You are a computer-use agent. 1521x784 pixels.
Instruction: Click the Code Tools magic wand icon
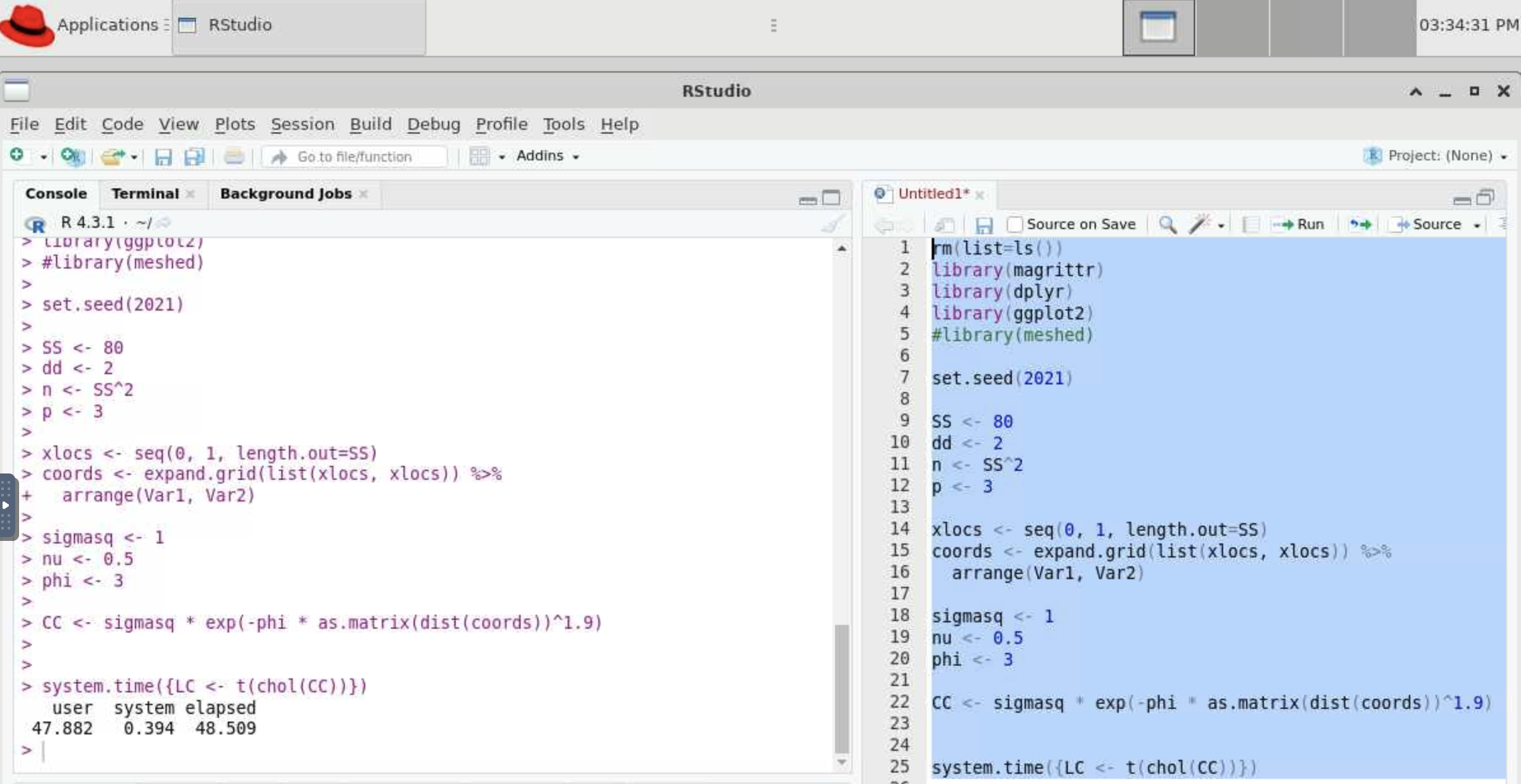1200,224
